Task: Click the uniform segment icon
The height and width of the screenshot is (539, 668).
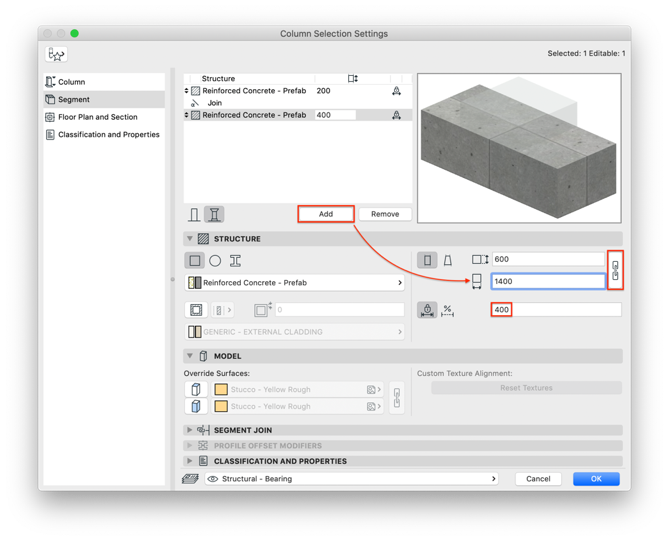Action: [x=427, y=260]
